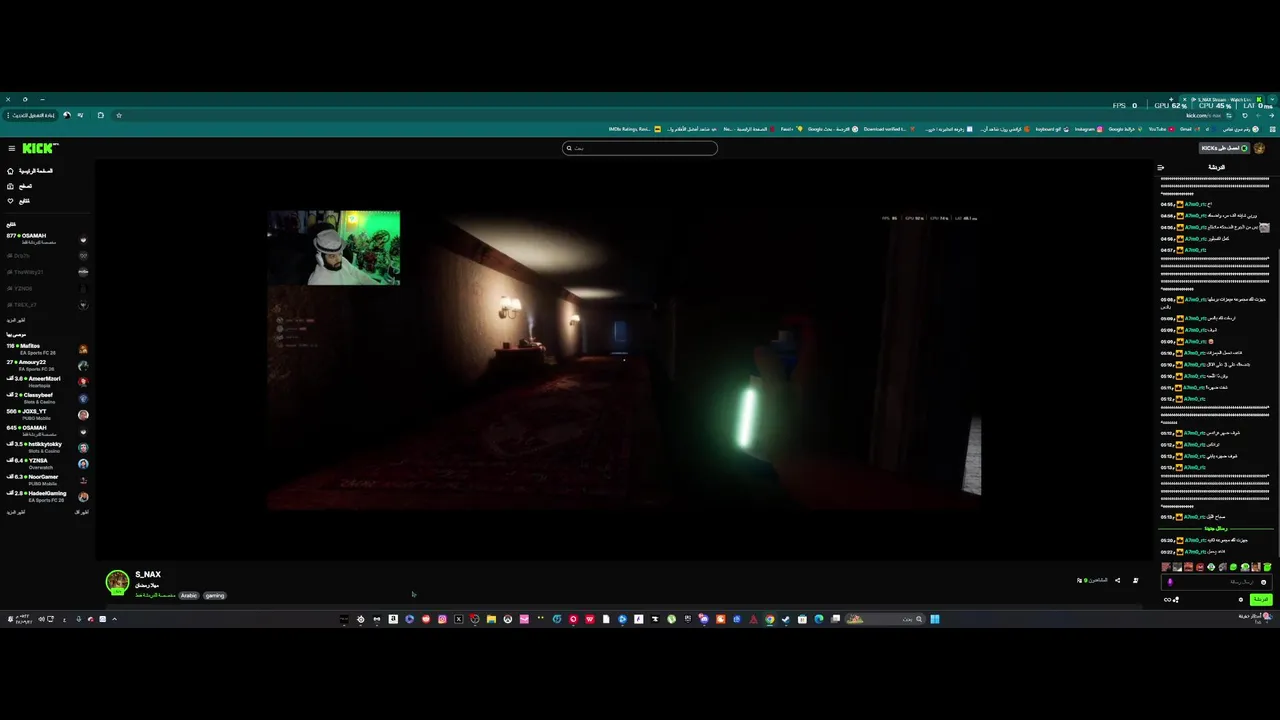Open the stream more options icon
The width and height of the screenshot is (1280, 720).
1135,580
